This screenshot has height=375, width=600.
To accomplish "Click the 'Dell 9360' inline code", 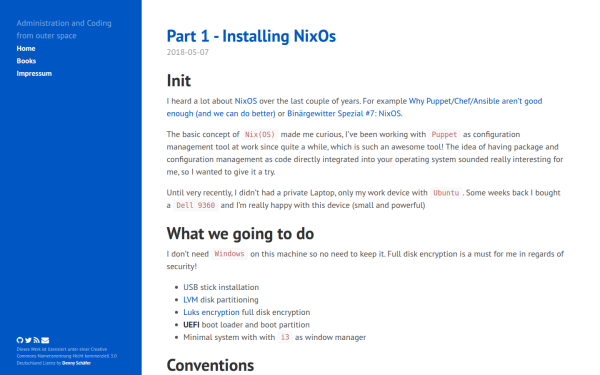I will pyautogui.click(x=196, y=205).
